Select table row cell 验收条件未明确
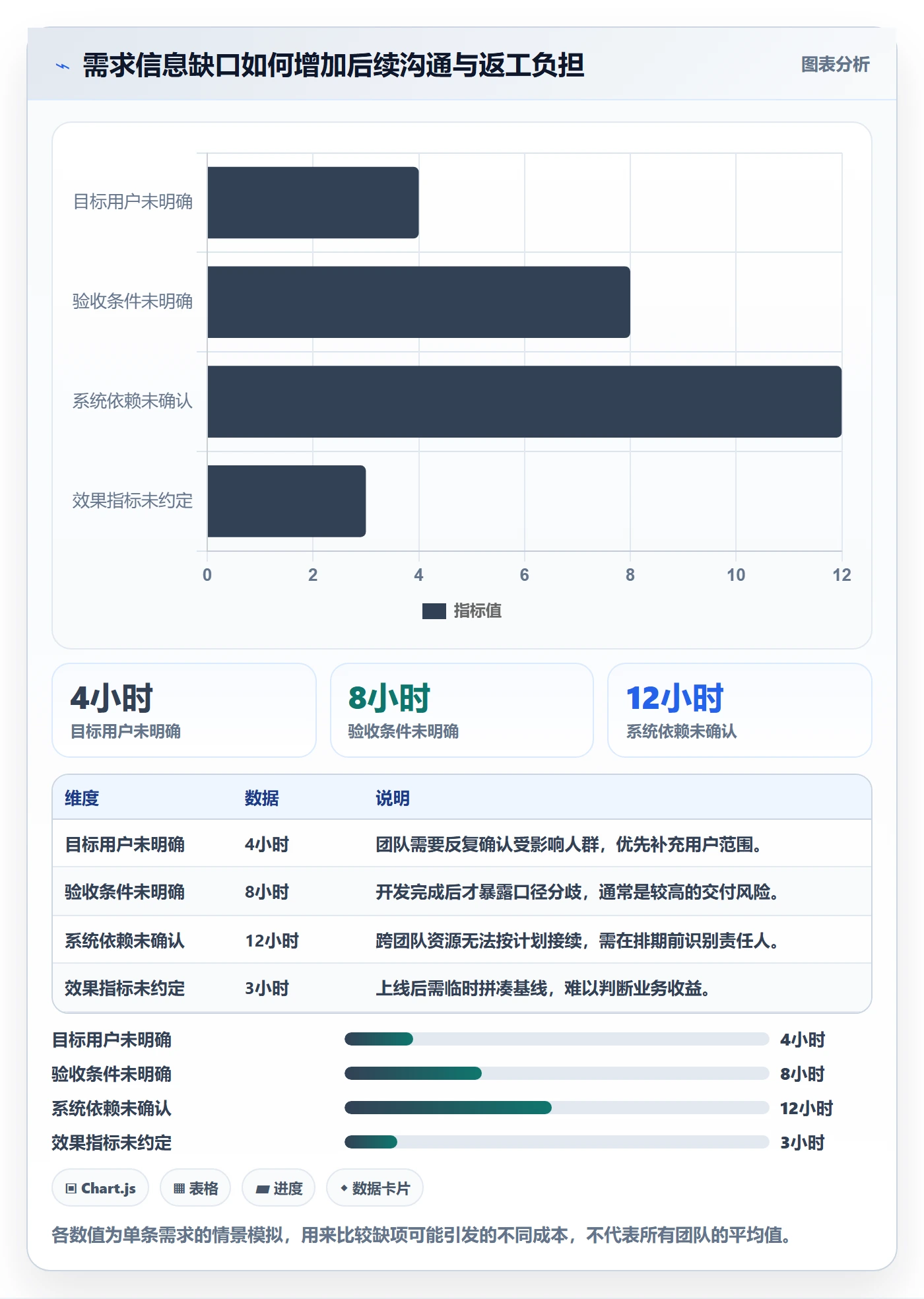Screen dimensions: 924x1299 point(125,892)
